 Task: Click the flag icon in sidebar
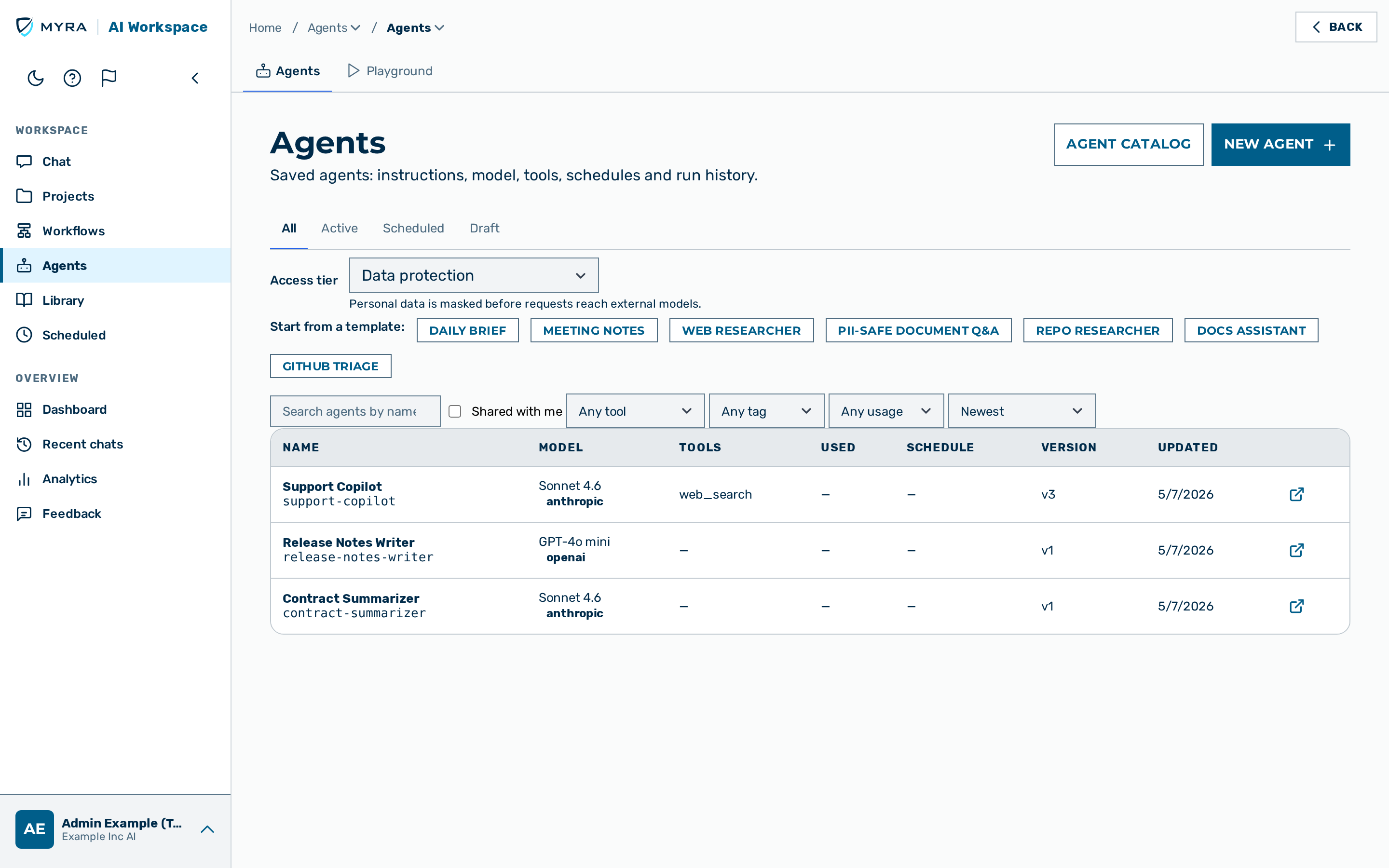pos(109,78)
